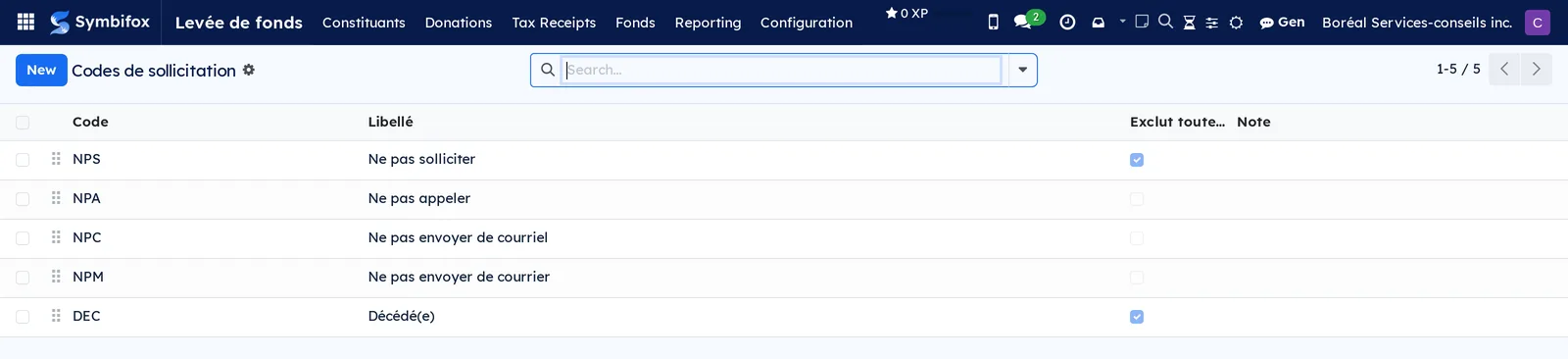Expand the small caret next to the tray icon

(1122, 21)
